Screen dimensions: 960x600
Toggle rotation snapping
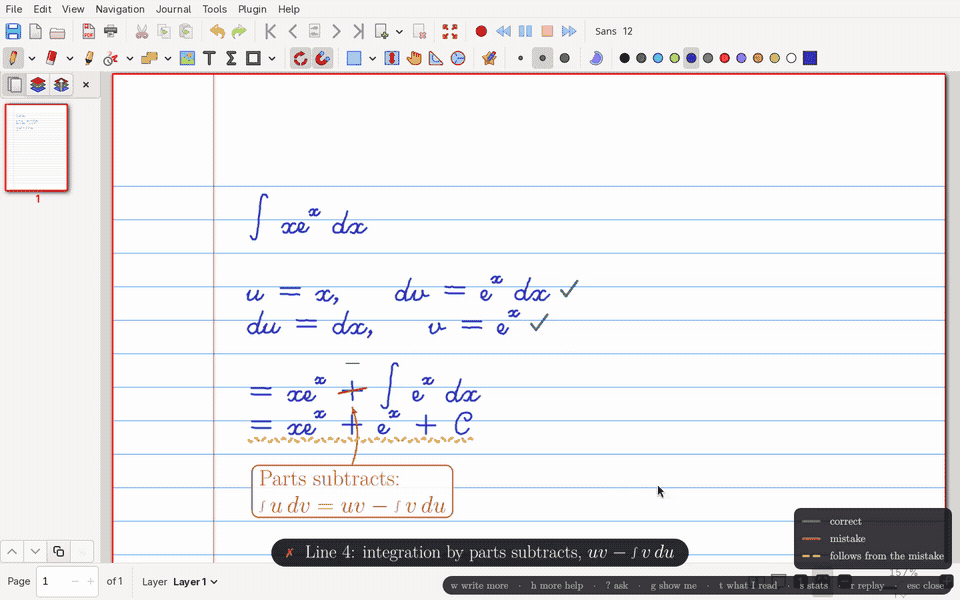300,58
